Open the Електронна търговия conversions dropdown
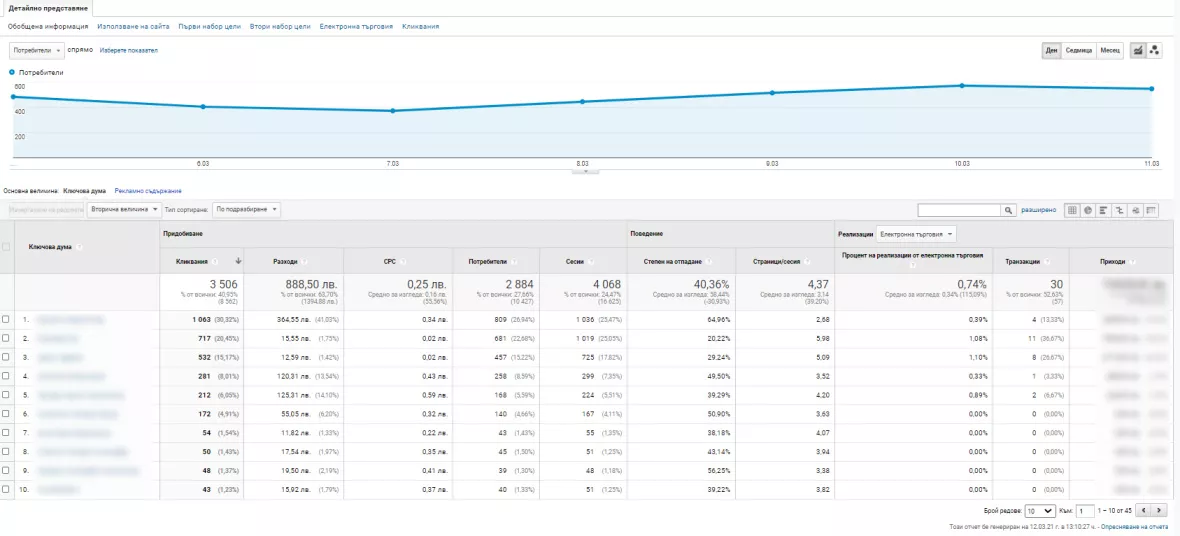The width and height of the screenshot is (1180, 536). pyautogui.click(x=917, y=234)
